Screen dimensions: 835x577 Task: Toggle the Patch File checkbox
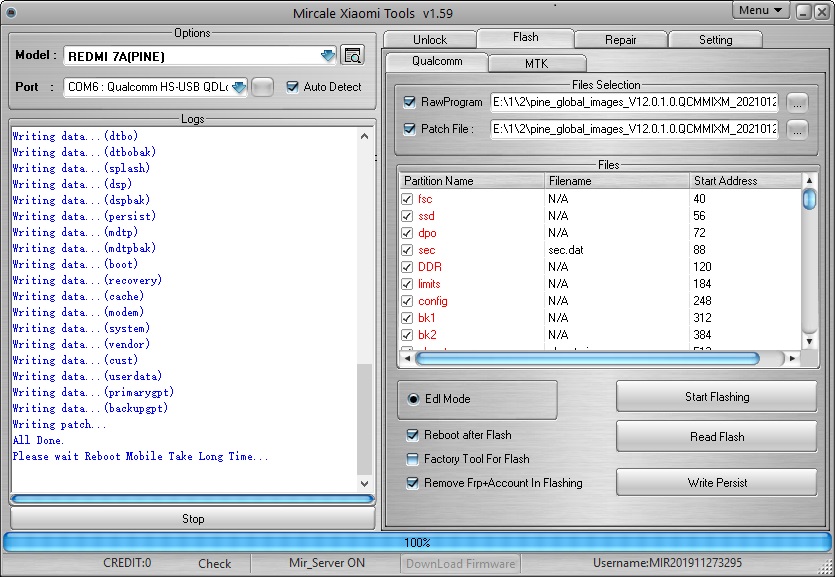(x=410, y=129)
